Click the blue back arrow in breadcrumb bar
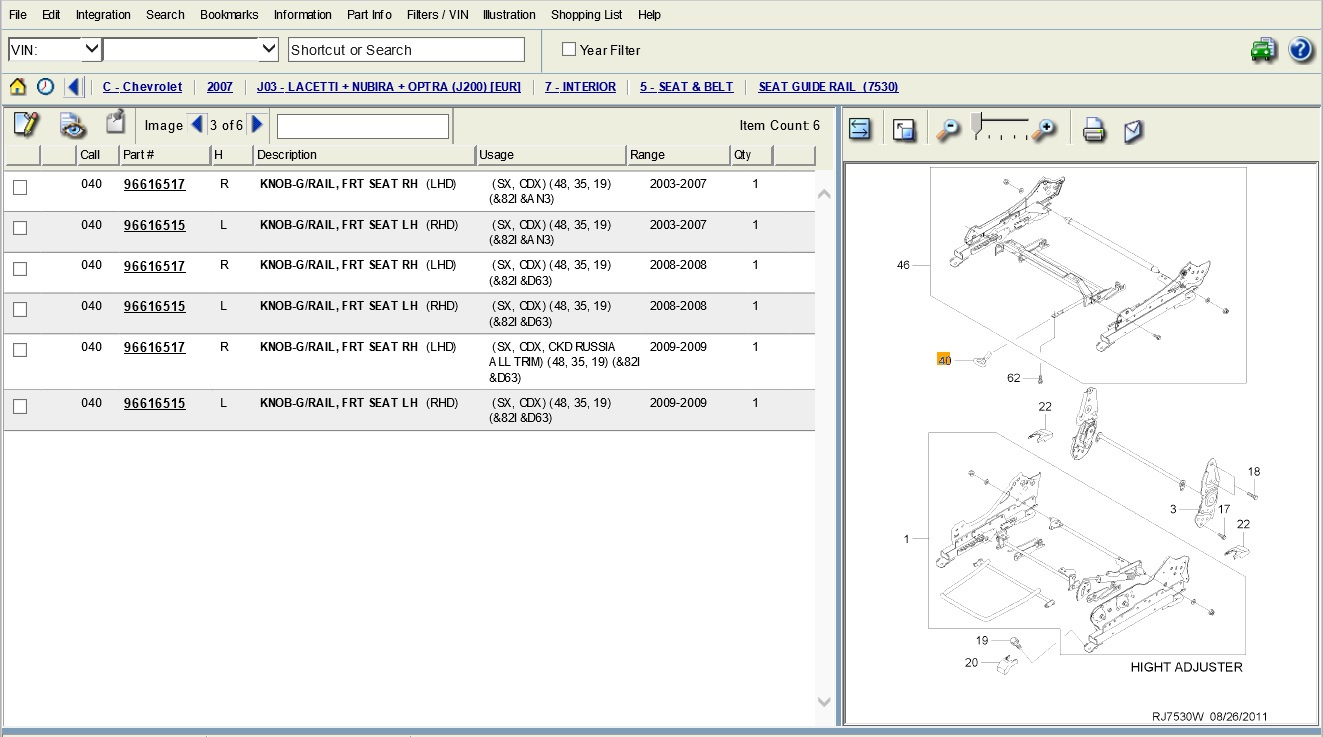Screen dimensions: 1323x737 click(73, 87)
